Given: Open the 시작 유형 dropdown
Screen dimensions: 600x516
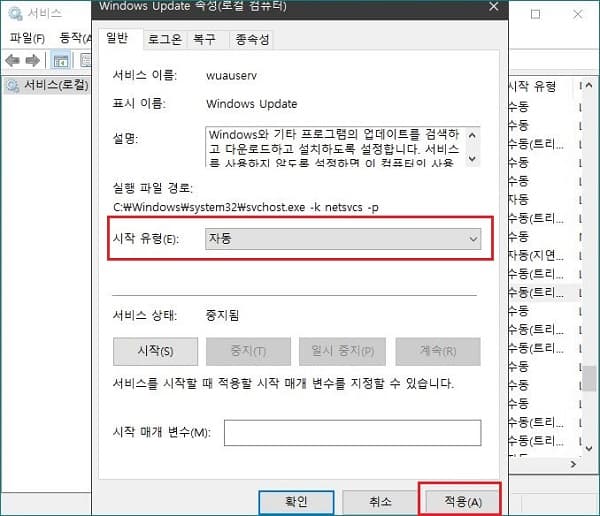Looking at the screenshot, I should (343, 239).
